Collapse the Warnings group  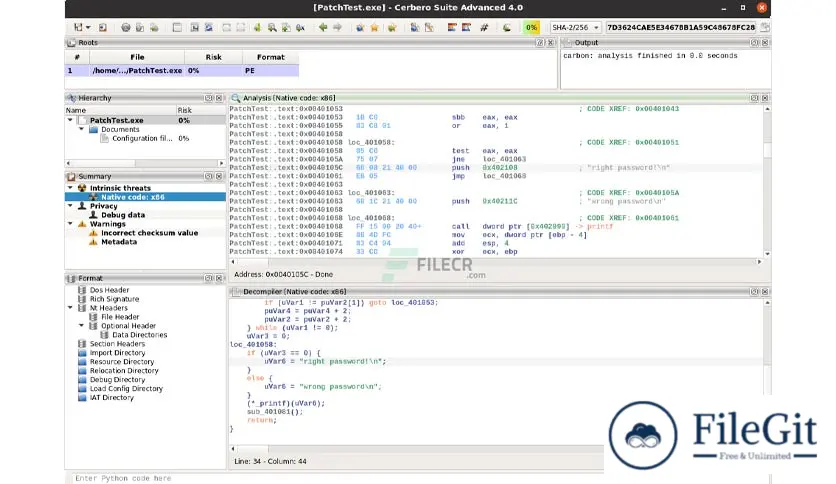click(70, 224)
